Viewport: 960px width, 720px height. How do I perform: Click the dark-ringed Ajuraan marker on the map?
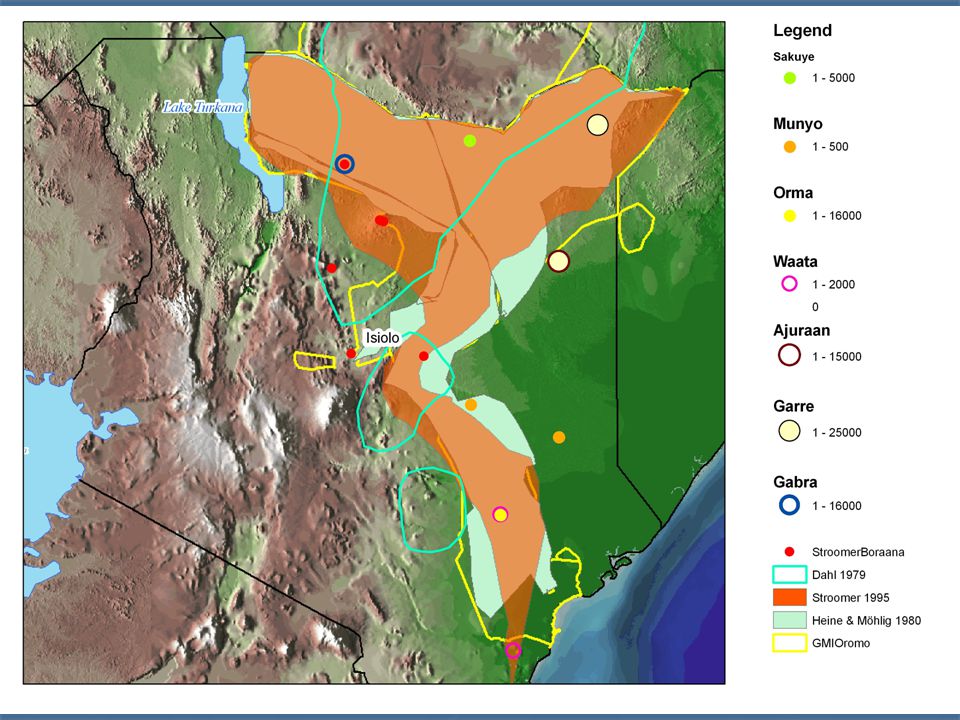point(558,261)
